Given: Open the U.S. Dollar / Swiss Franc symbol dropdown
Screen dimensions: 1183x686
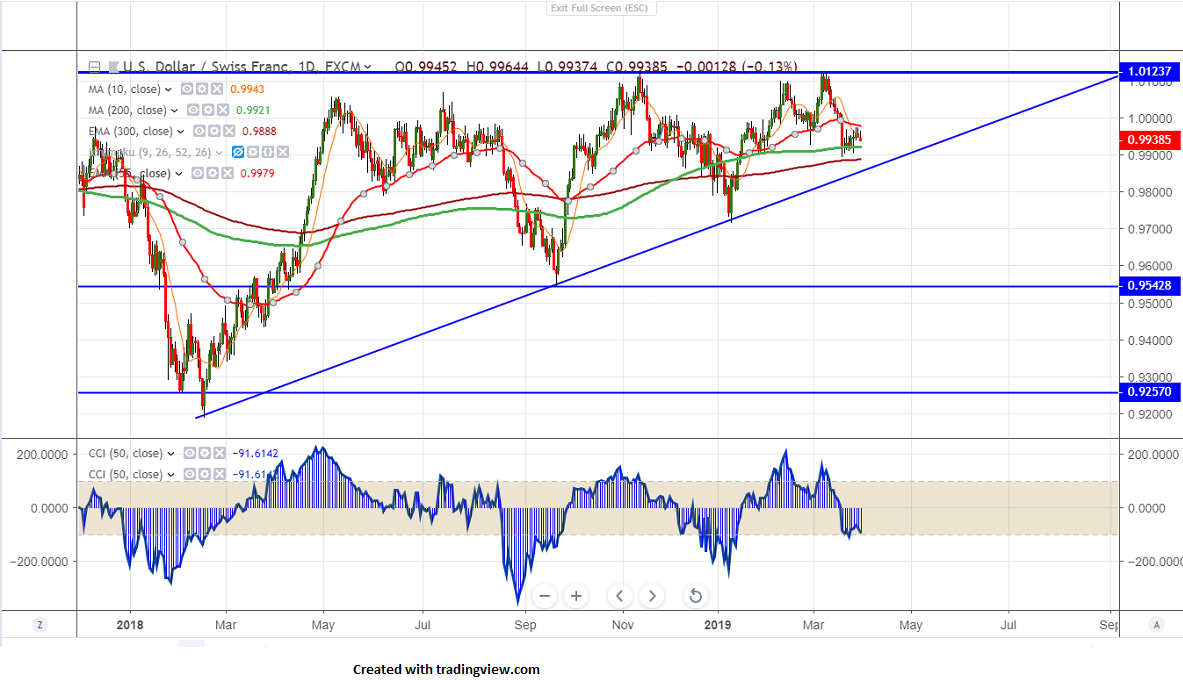Looking at the screenshot, I should pyautogui.click(x=368, y=67).
